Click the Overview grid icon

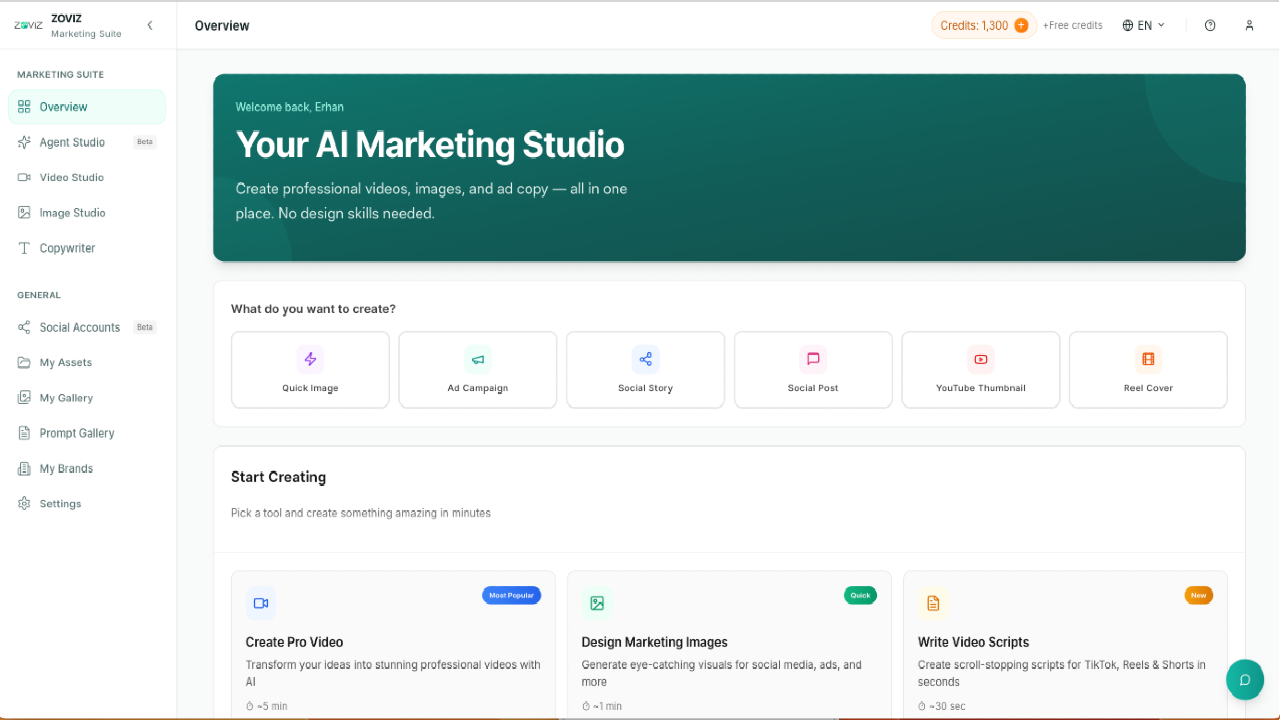[24, 107]
